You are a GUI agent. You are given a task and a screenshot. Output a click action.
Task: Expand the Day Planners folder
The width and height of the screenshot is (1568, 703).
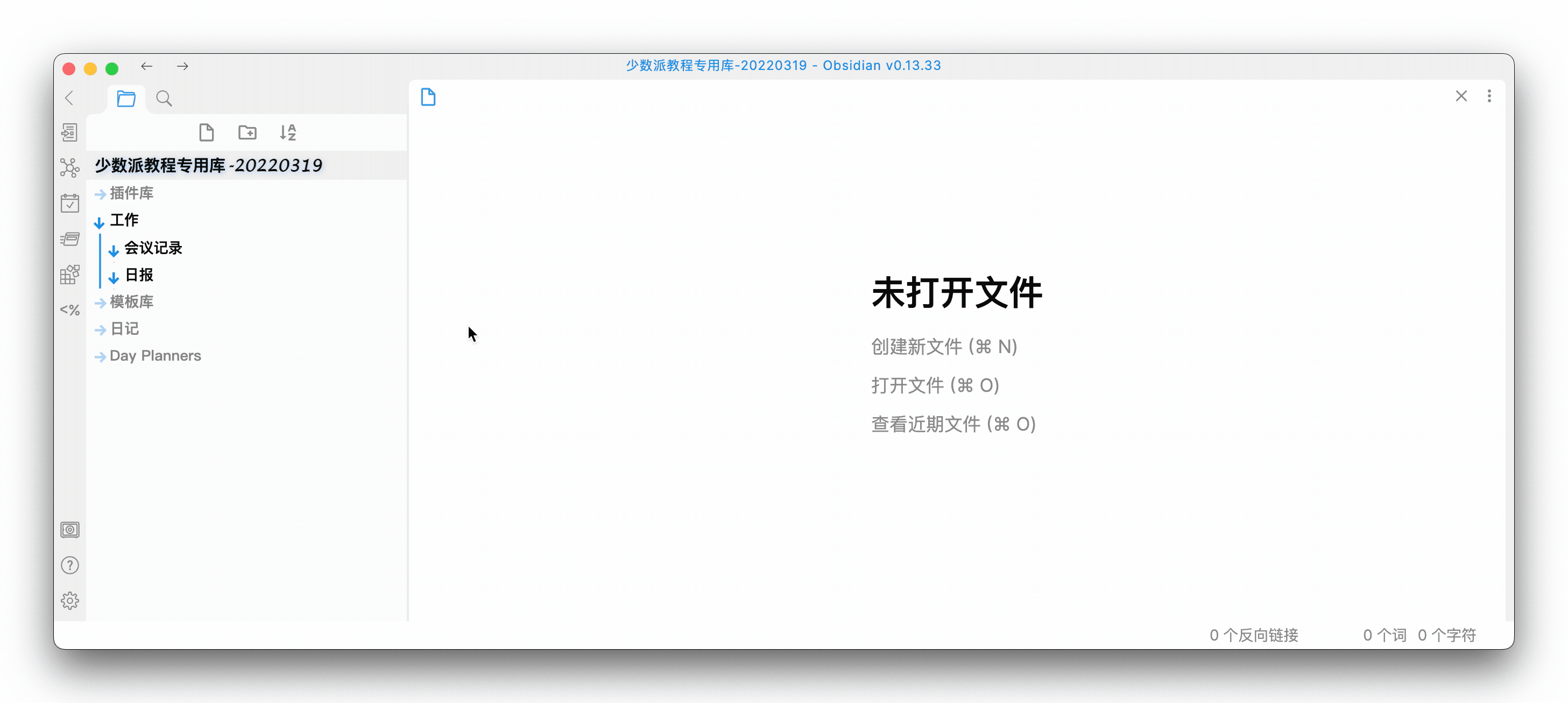coord(154,356)
